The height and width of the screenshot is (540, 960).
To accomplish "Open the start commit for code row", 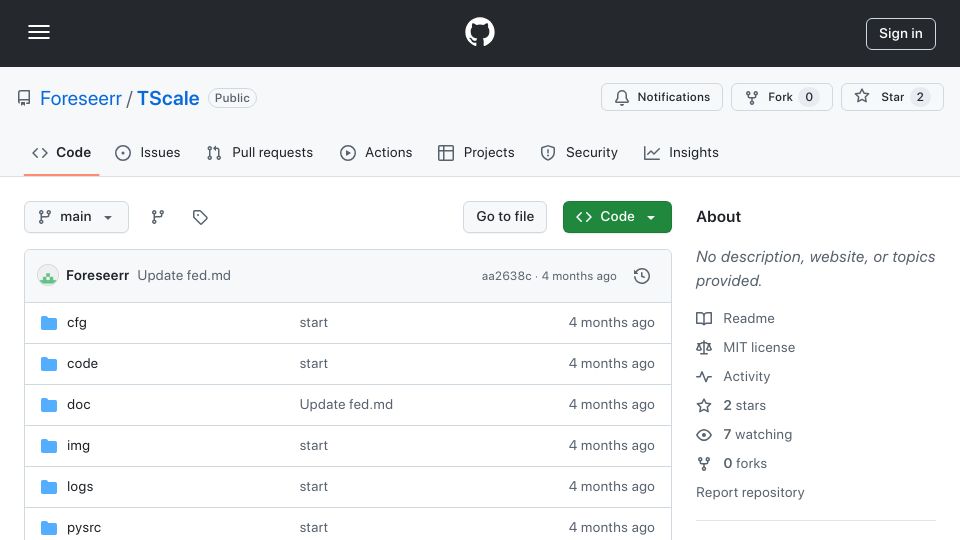I will [313, 364].
